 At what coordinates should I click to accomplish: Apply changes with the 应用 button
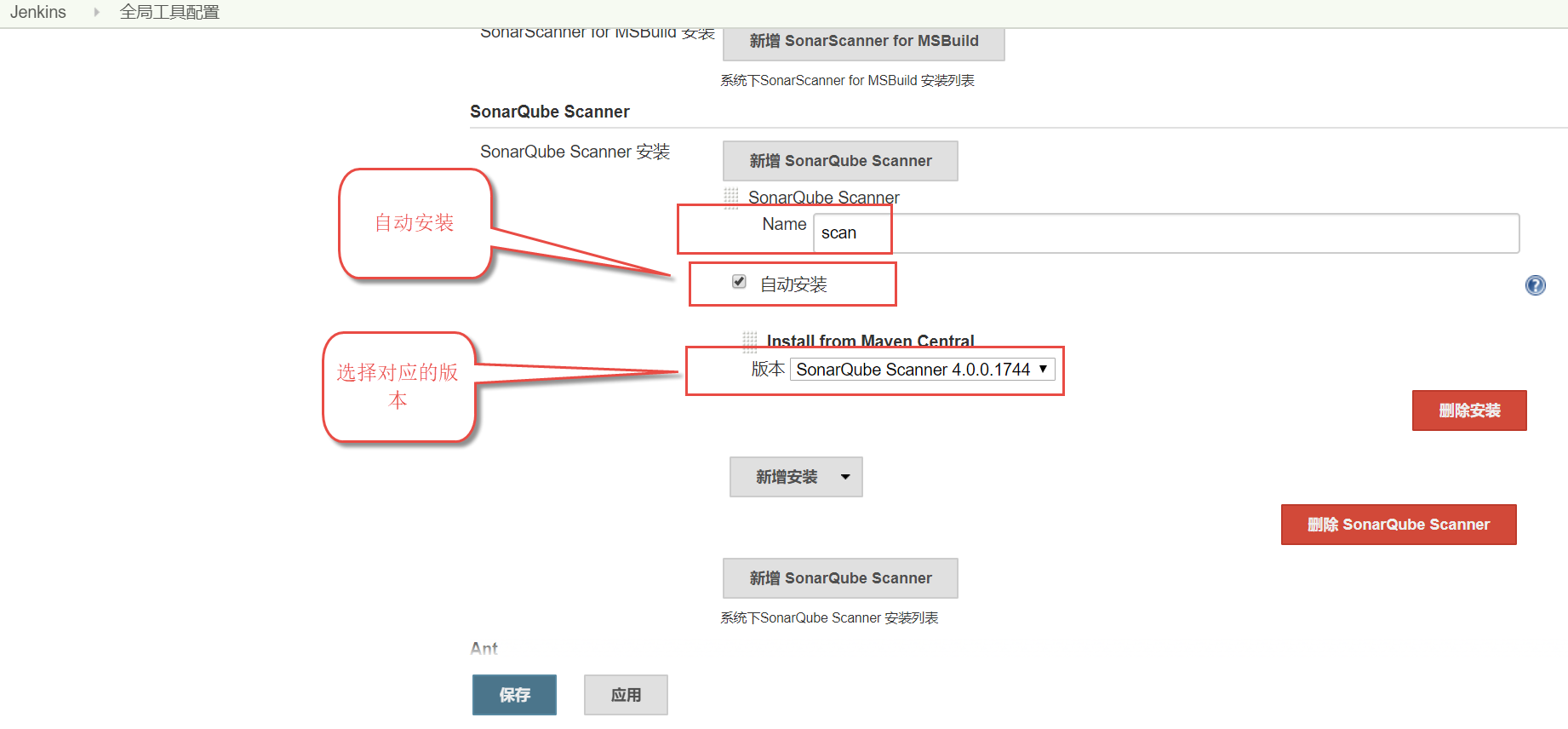pos(626,695)
